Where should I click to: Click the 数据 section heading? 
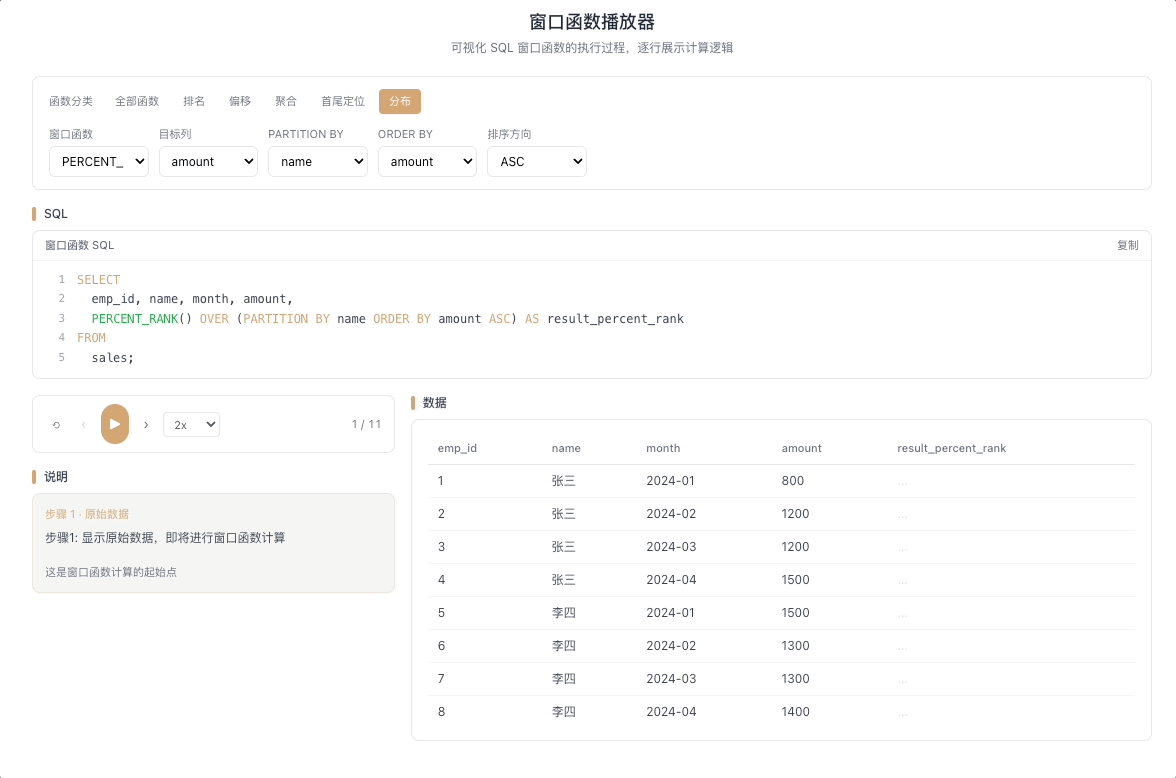point(435,403)
